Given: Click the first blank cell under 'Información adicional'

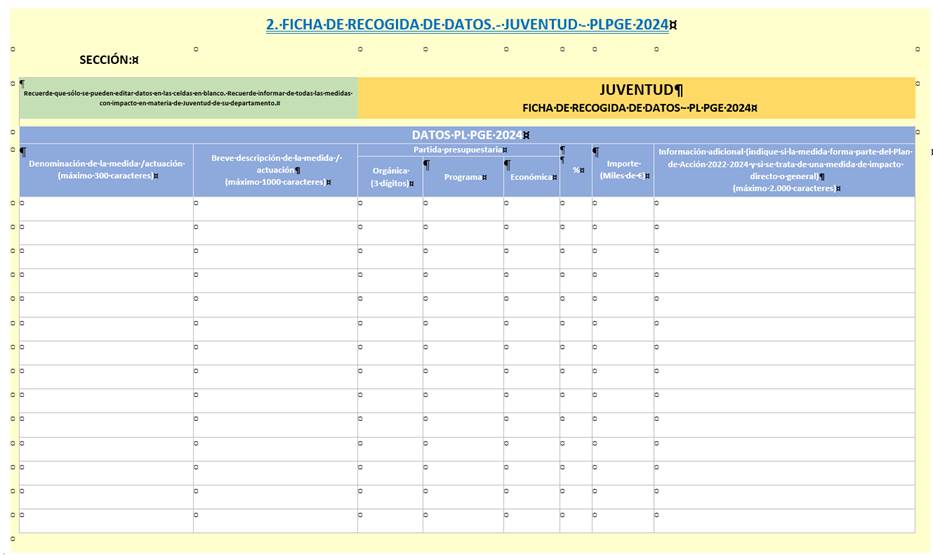Looking at the screenshot, I should tap(785, 209).
